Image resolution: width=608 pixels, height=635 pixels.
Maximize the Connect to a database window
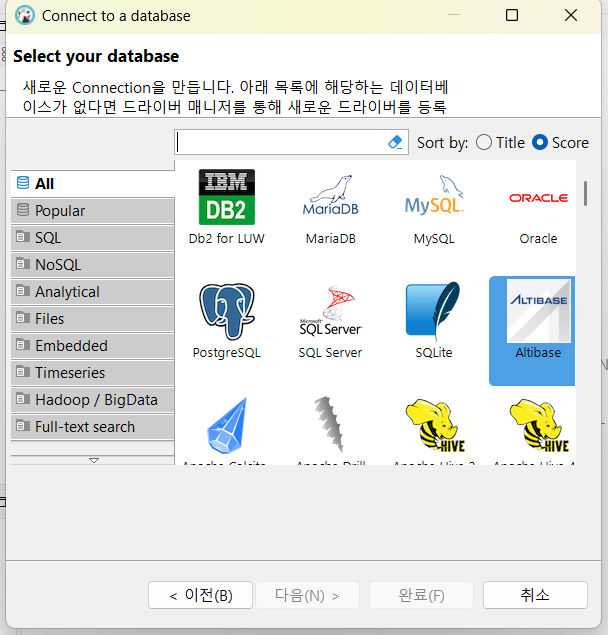512,15
